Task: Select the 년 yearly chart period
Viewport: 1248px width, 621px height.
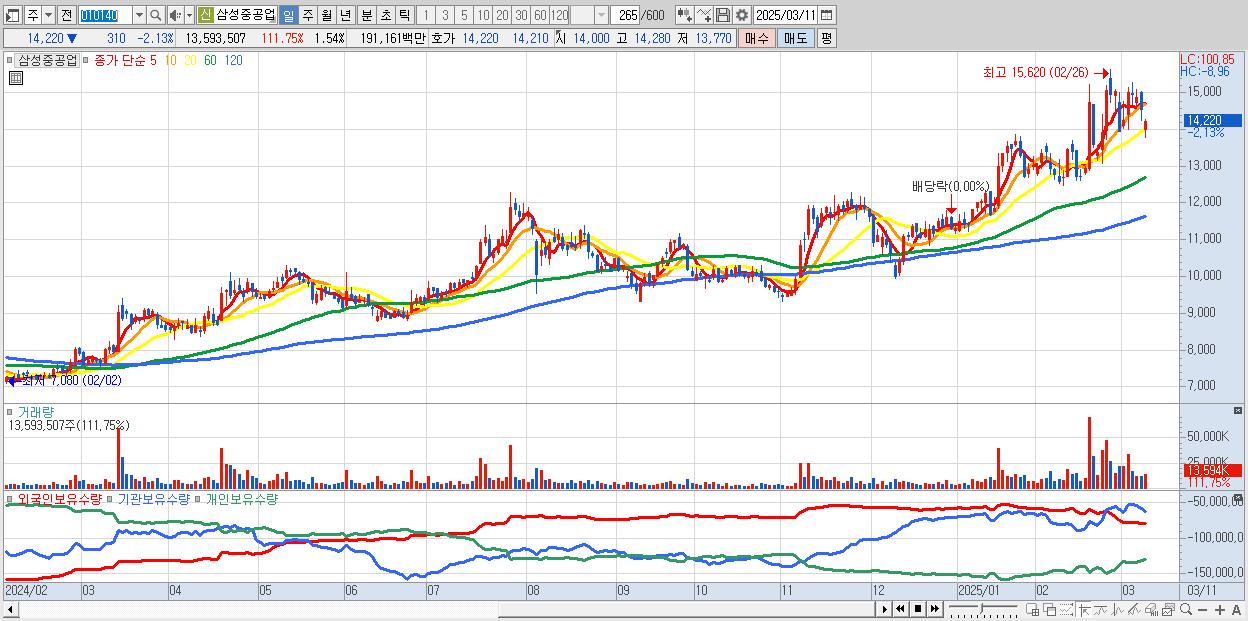Action: point(345,15)
